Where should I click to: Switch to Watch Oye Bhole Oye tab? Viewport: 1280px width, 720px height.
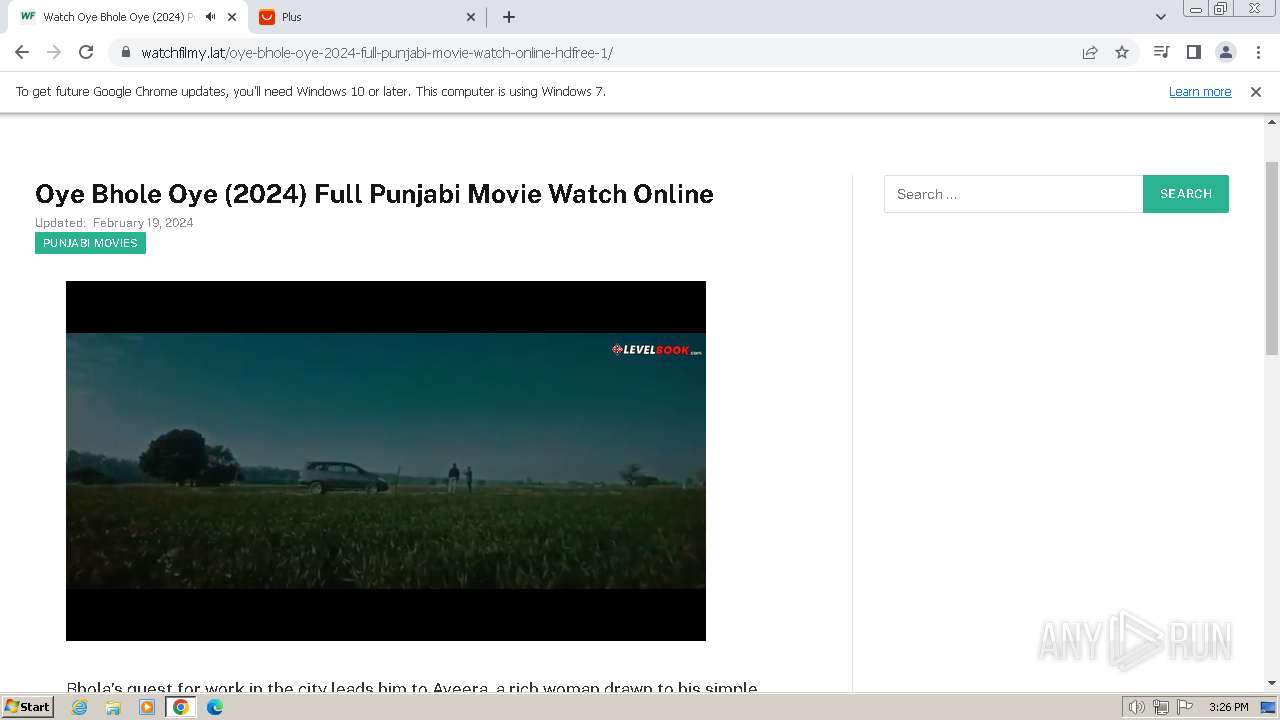click(118, 17)
